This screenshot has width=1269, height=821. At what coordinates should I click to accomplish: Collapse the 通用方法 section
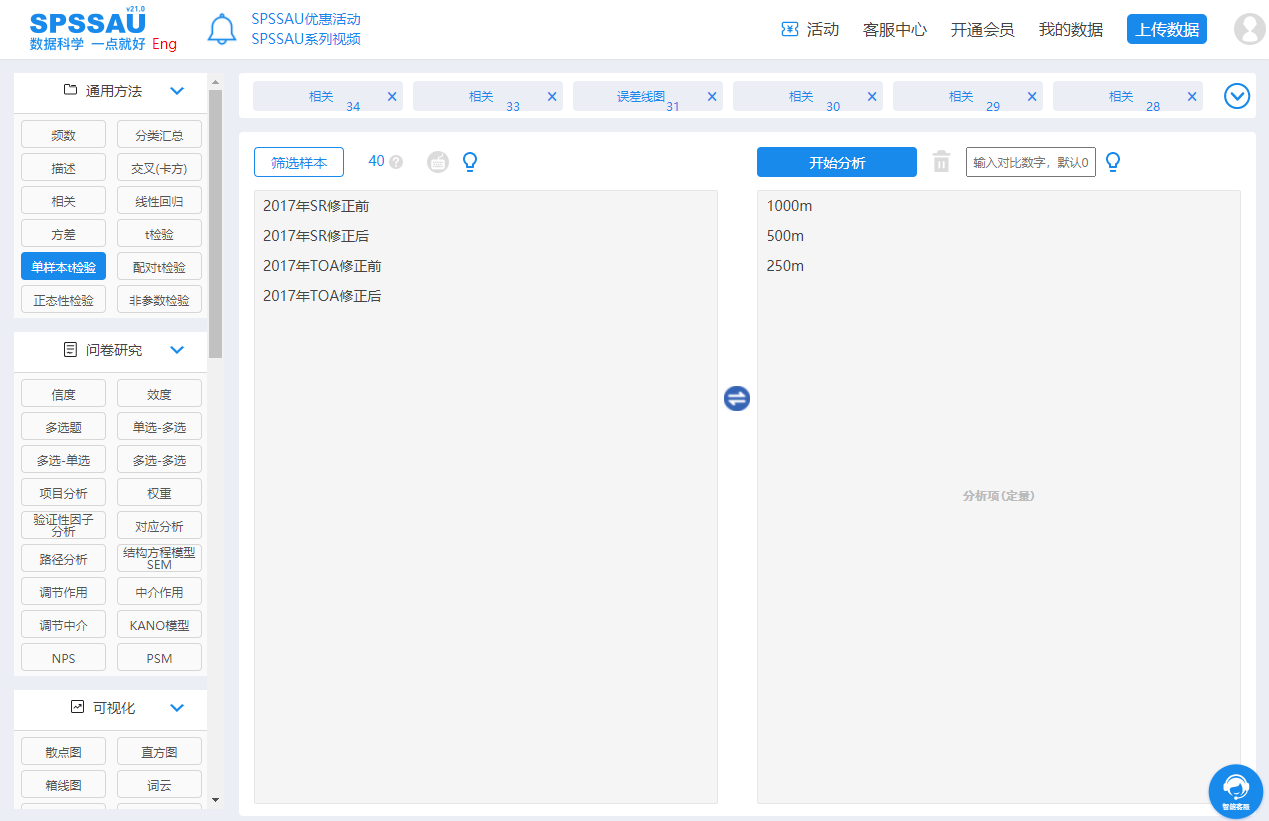click(x=177, y=90)
